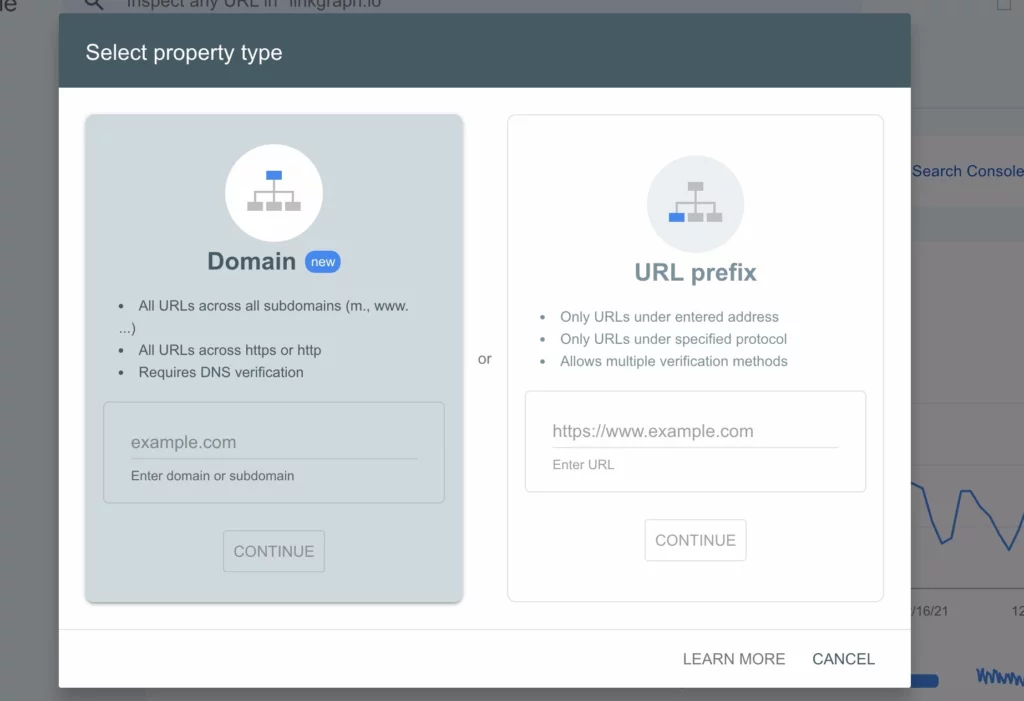The width and height of the screenshot is (1024, 701).
Task: Click the search magnifier icon behind dialog
Action: tap(94, 4)
